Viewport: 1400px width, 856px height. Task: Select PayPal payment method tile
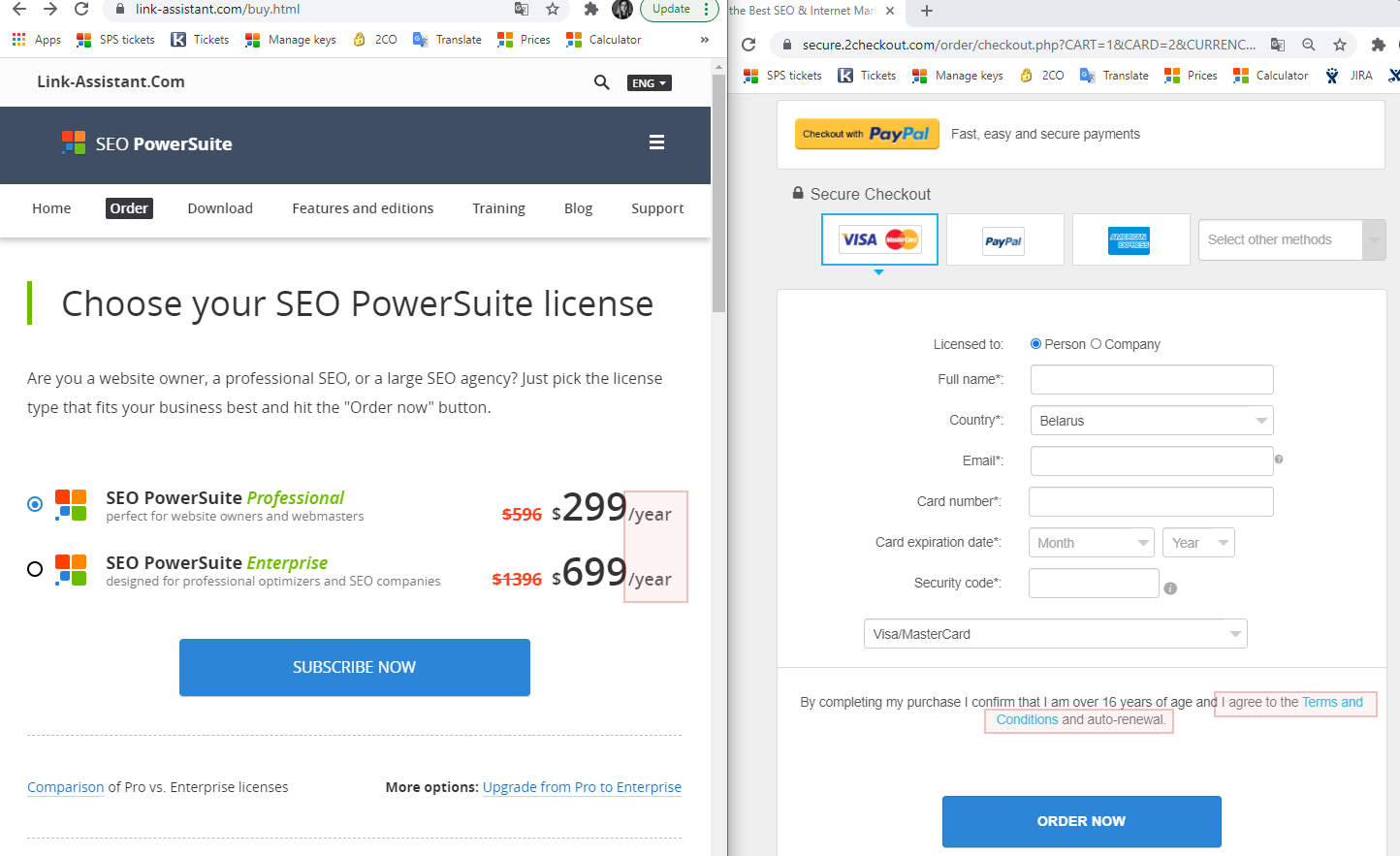click(x=1004, y=239)
